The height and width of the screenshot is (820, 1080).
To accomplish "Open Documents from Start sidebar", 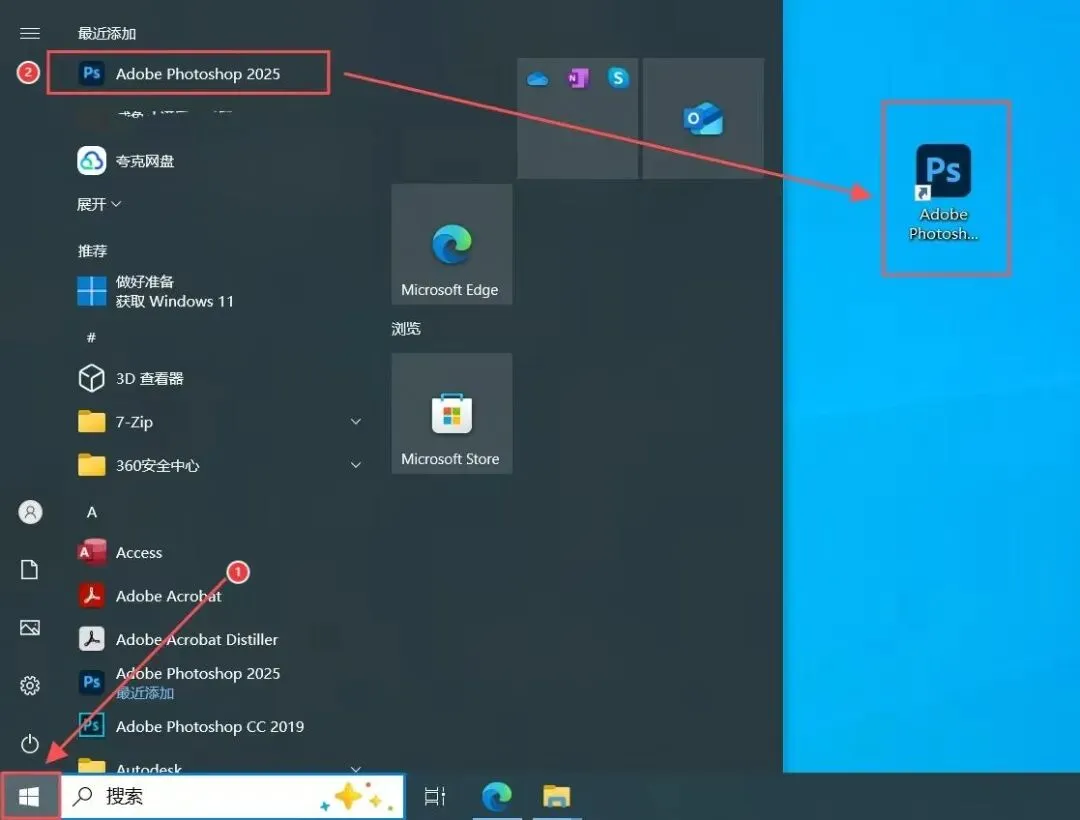I will coord(30,569).
